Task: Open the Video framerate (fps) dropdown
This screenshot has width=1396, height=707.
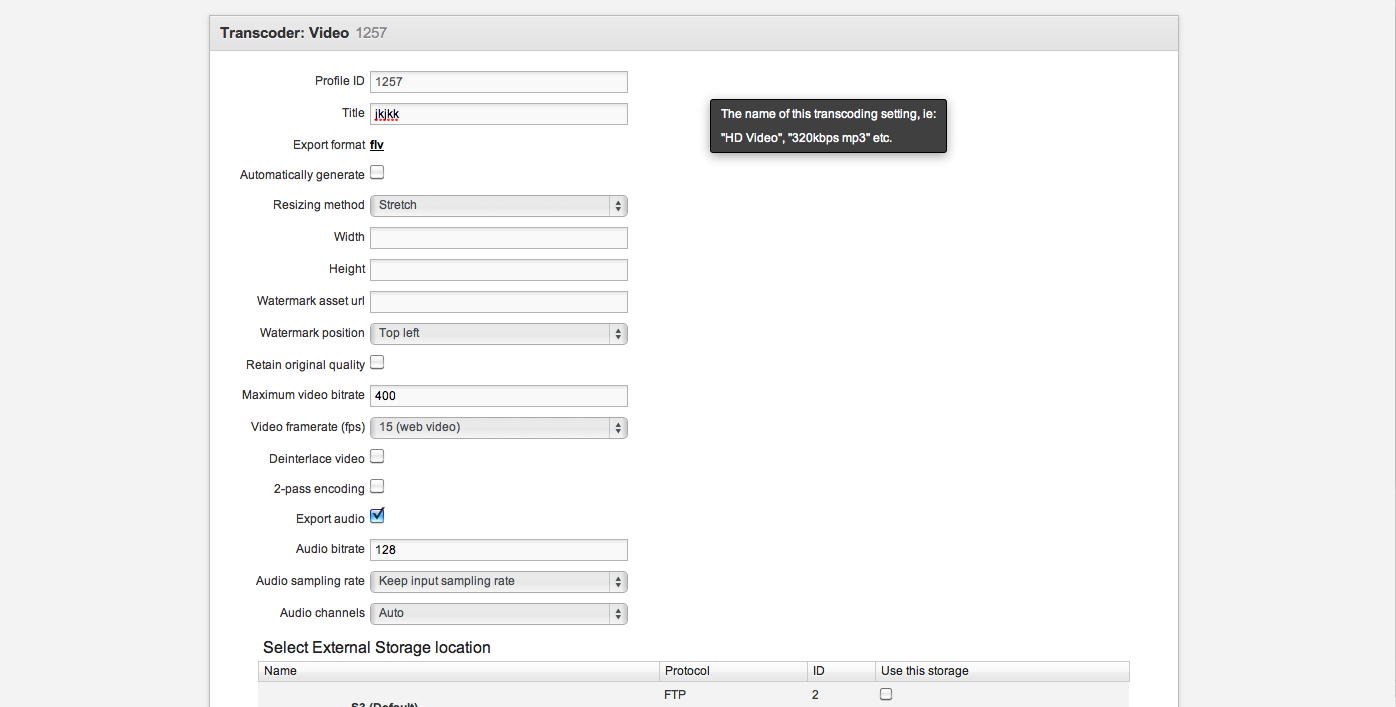Action: [x=498, y=427]
